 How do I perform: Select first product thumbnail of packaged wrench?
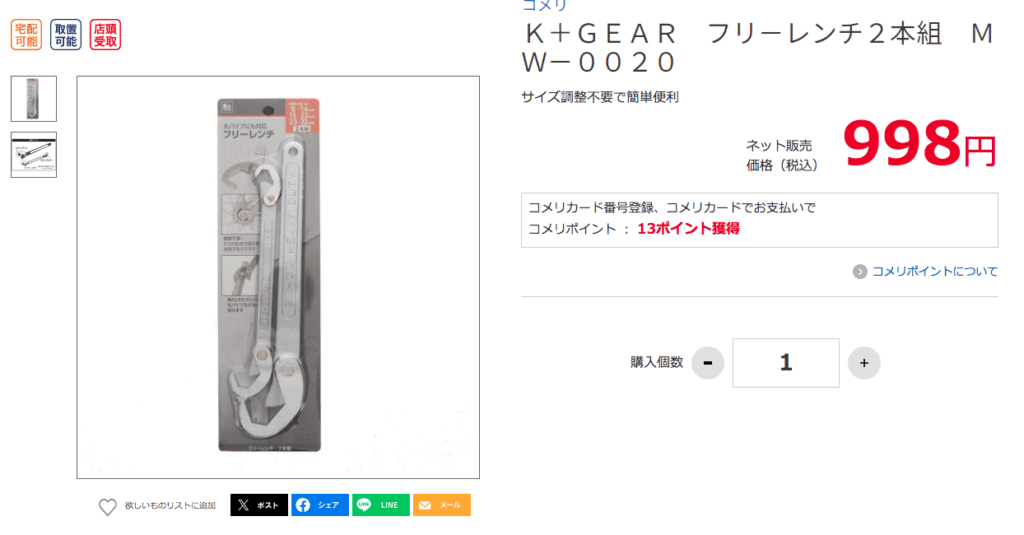coord(33,99)
